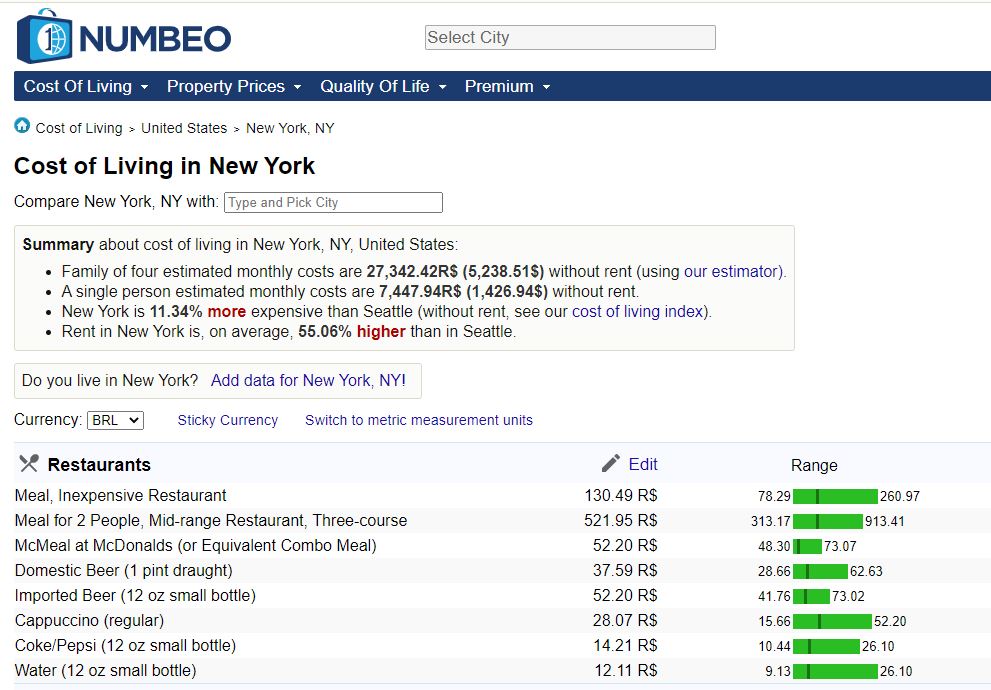The width and height of the screenshot is (991, 690).
Task: Expand the Property Prices menu
Action: click(234, 87)
